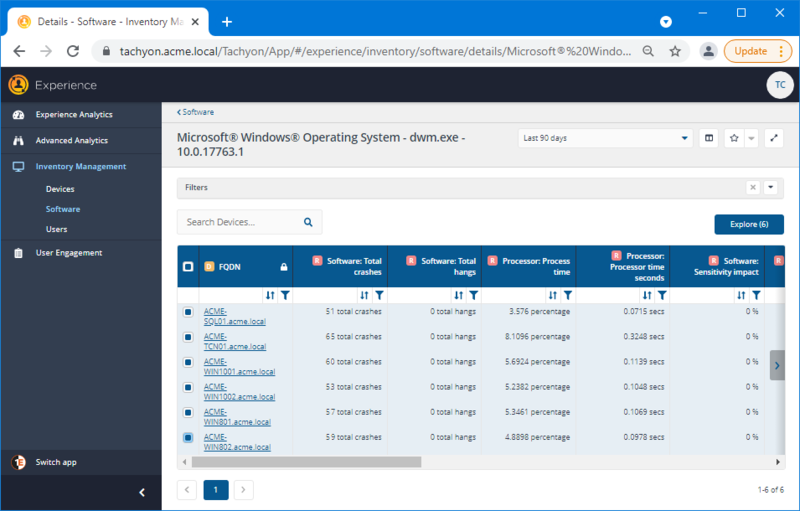Click the Explore (6) button
800x511 pixels.
[749, 224]
